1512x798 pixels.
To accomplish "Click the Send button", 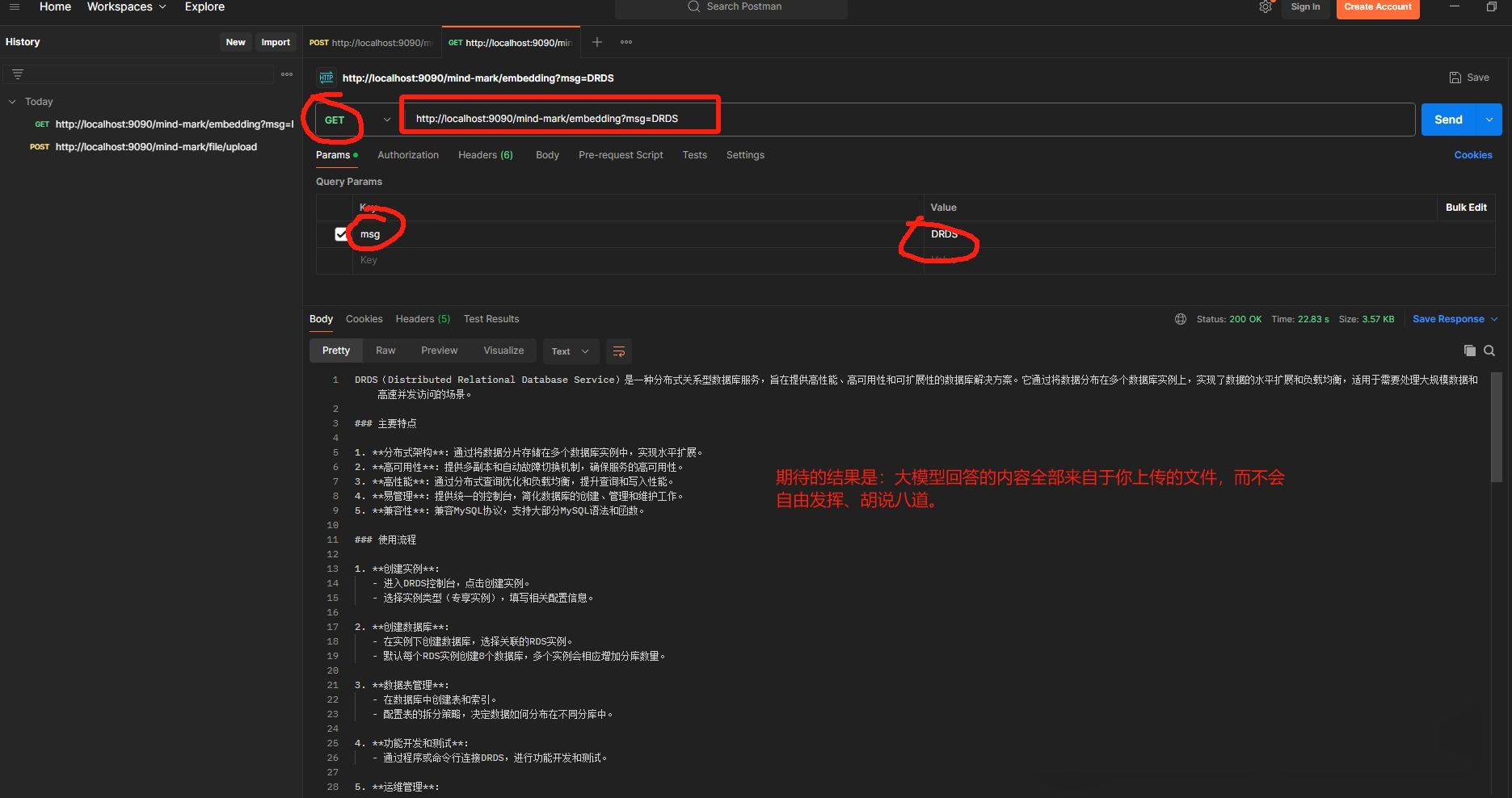I will click(x=1448, y=120).
